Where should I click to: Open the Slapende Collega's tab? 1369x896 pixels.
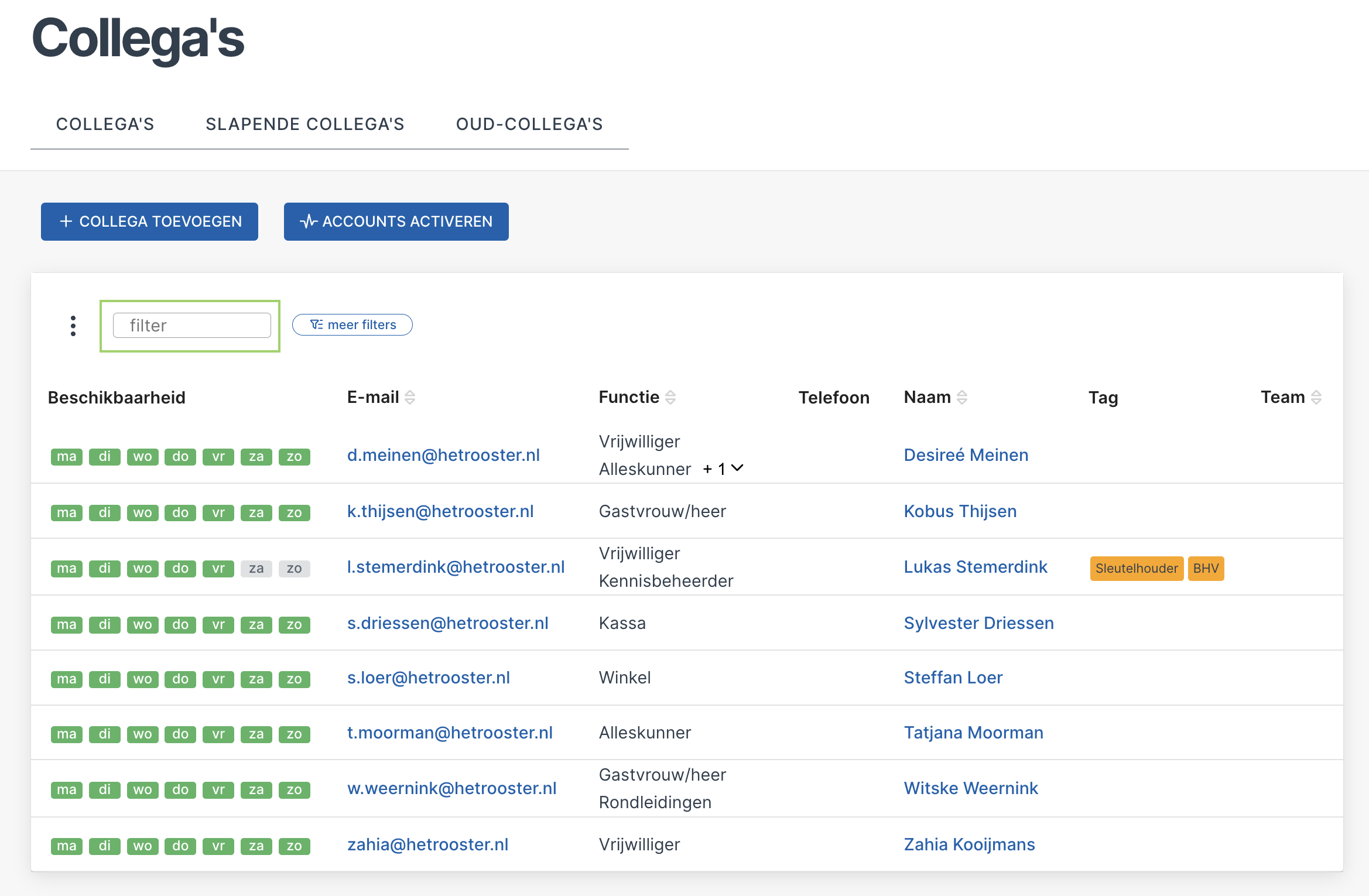pyautogui.click(x=305, y=124)
